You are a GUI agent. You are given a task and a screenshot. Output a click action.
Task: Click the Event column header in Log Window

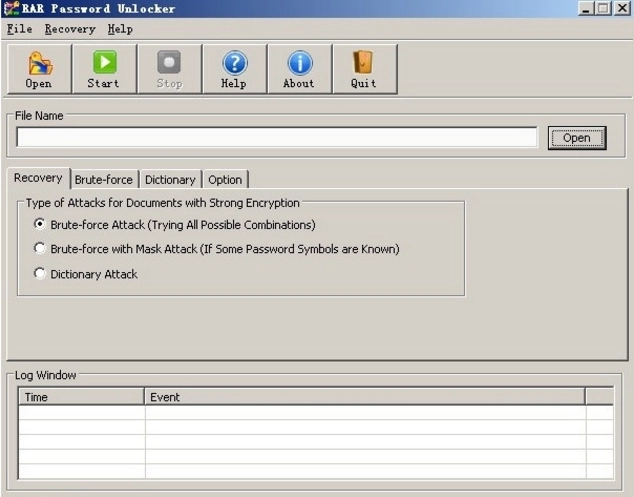point(364,397)
